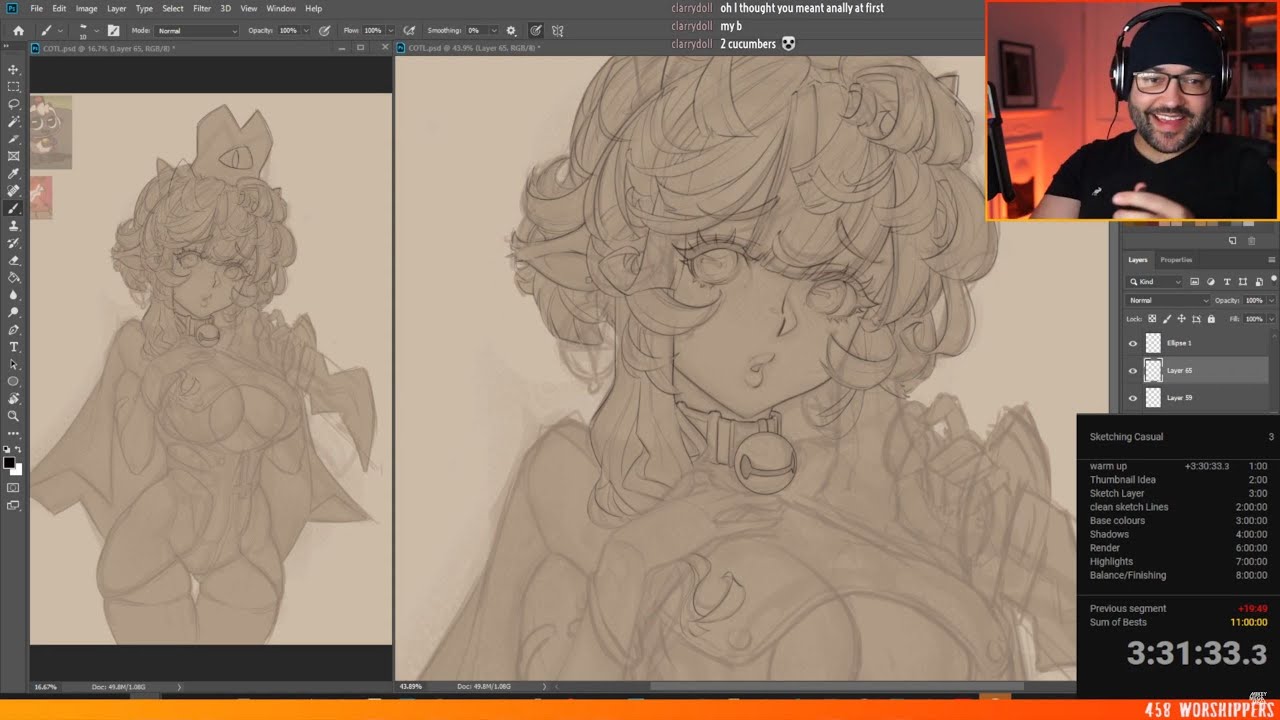Screen dimensions: 1280x720
Task: Toggle layer filtering on/off switch
Action: [x=1272, y=282]
